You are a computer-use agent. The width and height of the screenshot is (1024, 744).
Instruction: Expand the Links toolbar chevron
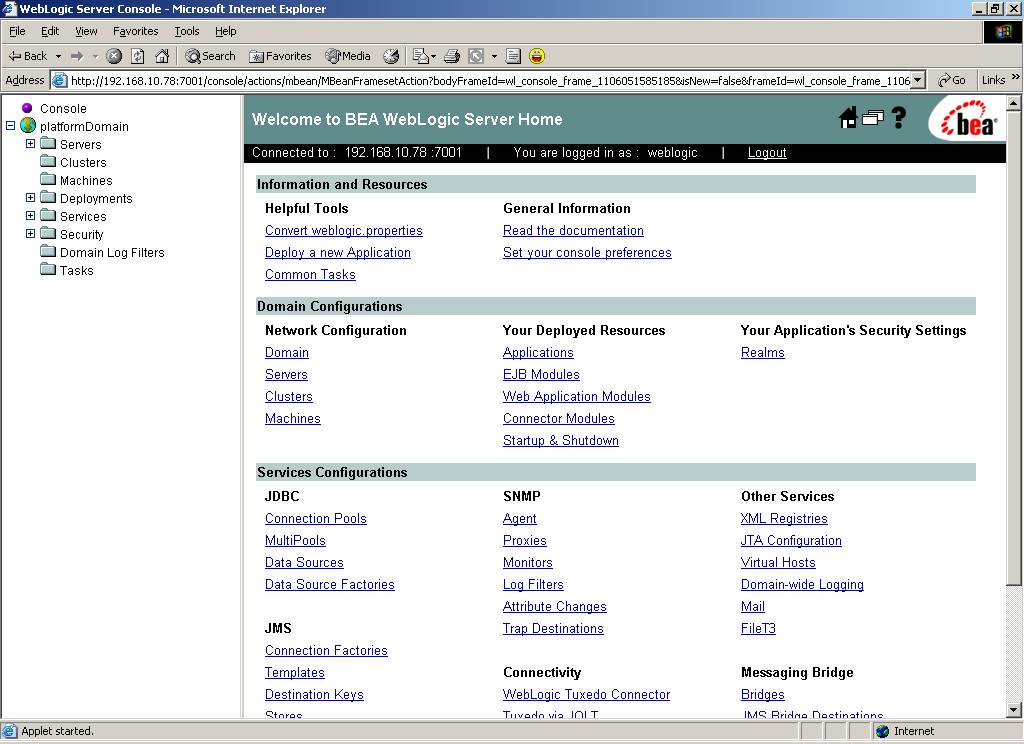[x=1016, y=77]
